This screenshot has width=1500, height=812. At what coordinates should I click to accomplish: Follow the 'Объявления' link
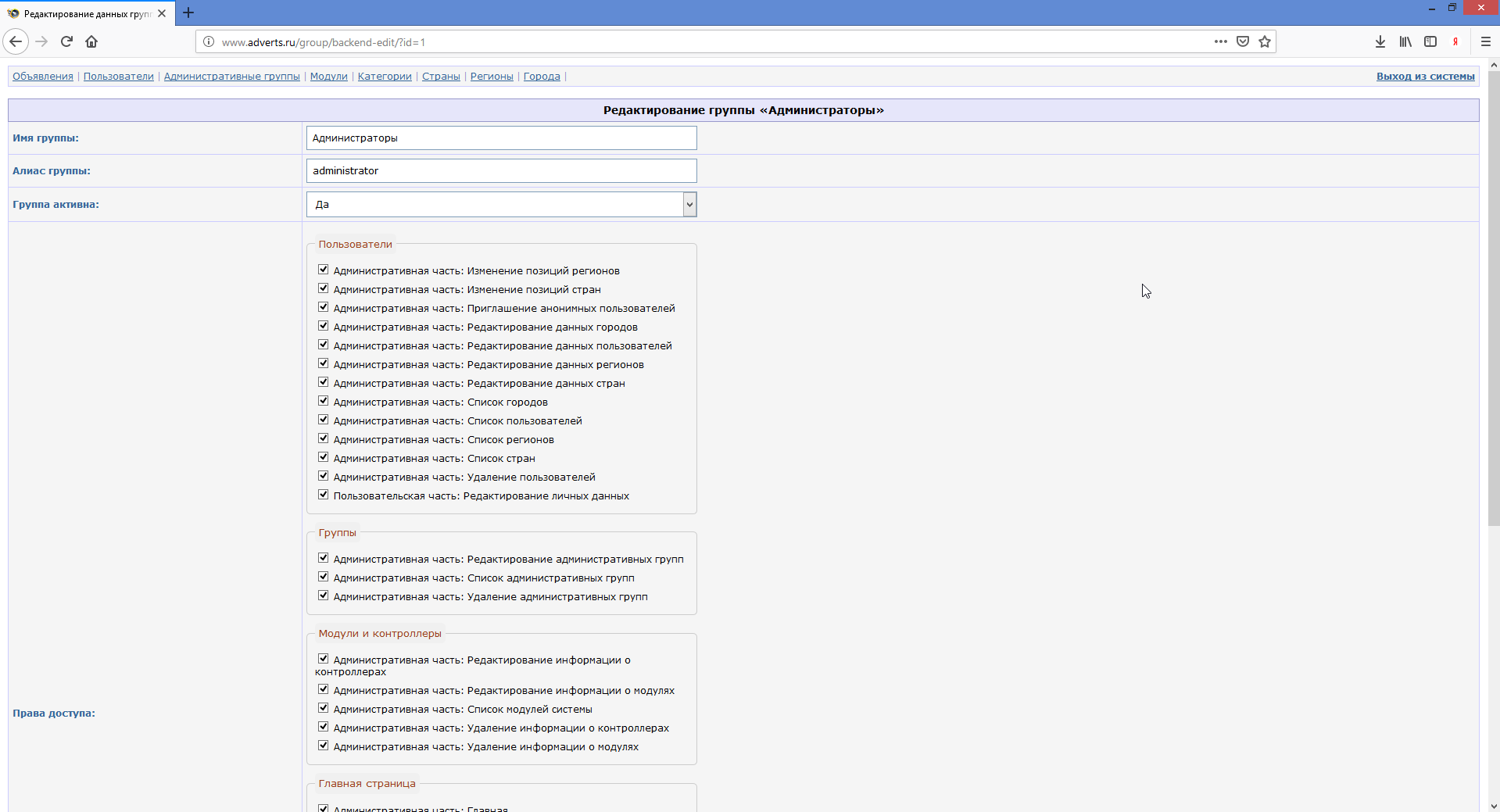point(43,77)
